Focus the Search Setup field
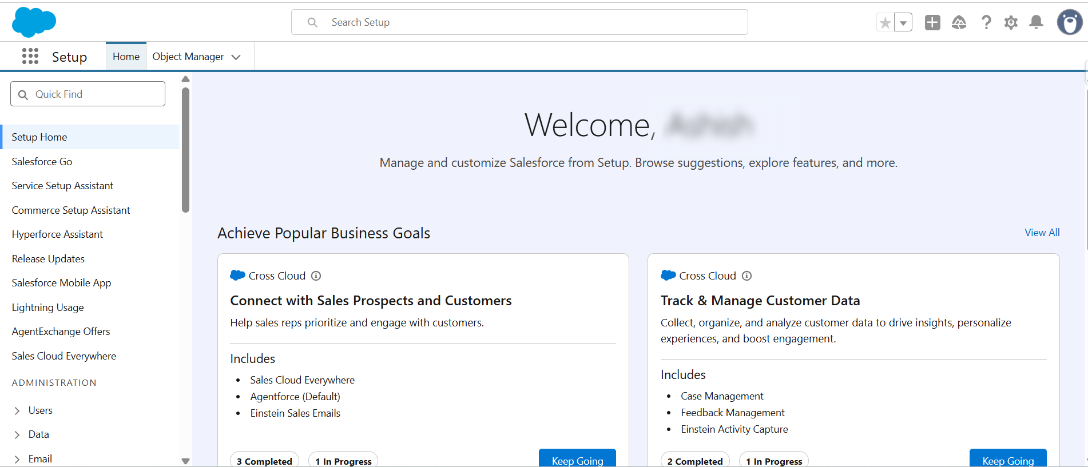The height and width of the screenshot is (467, 1088). [519, 22]
